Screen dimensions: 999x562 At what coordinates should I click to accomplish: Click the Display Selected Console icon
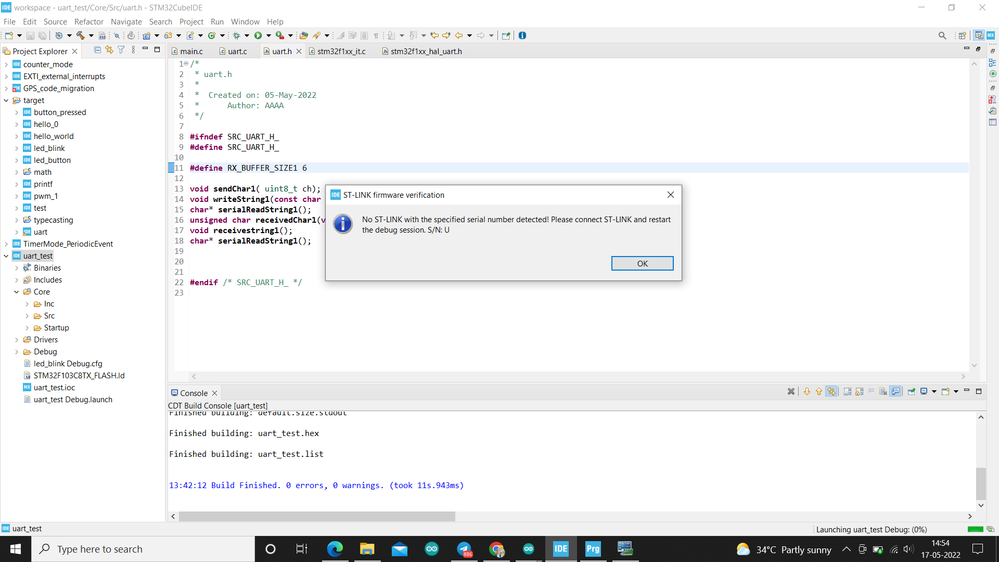point(924,391)
